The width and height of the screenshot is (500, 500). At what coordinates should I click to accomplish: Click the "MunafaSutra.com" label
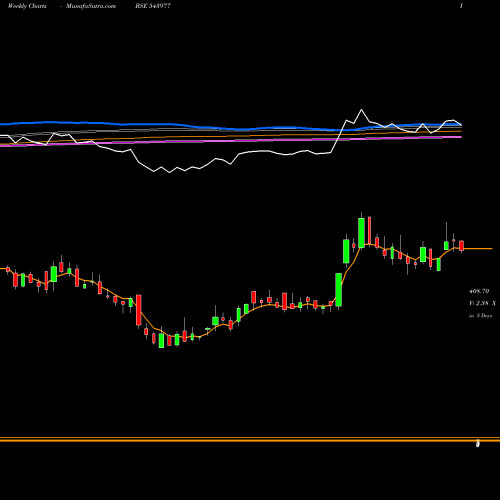click(91, 6)
